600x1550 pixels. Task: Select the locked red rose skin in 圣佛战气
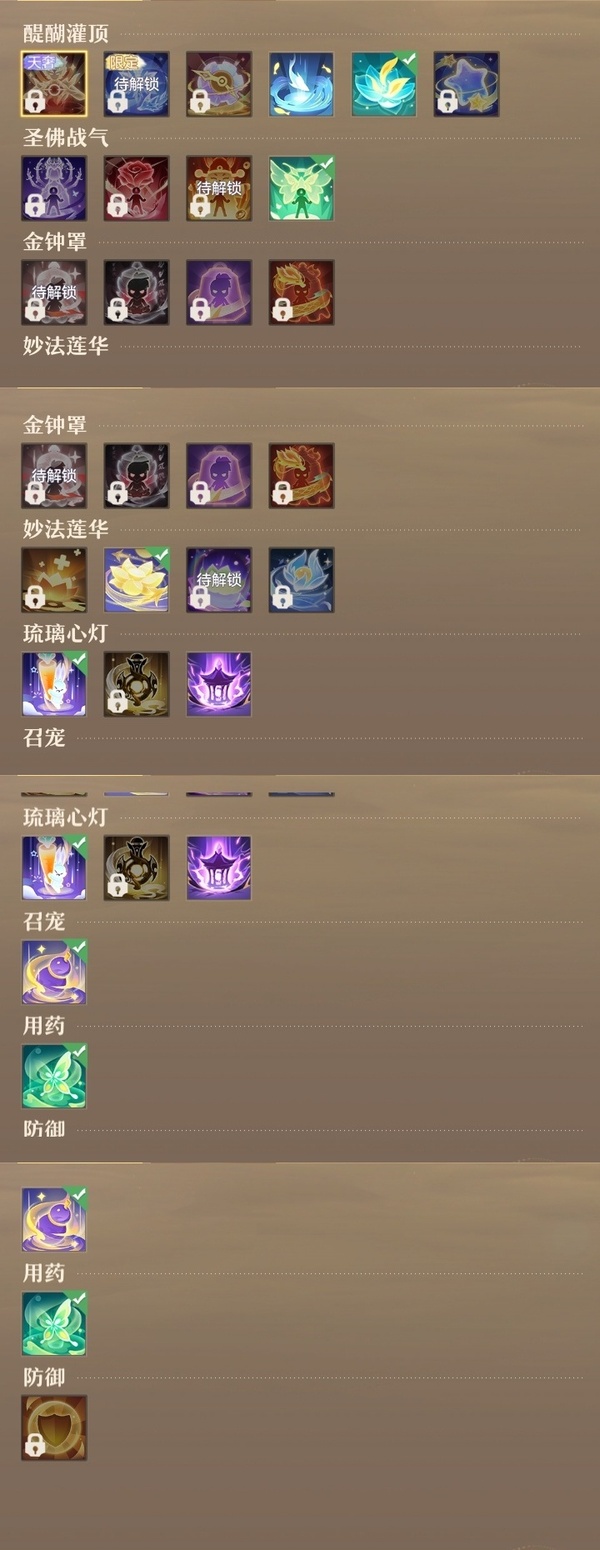point(136,188)
